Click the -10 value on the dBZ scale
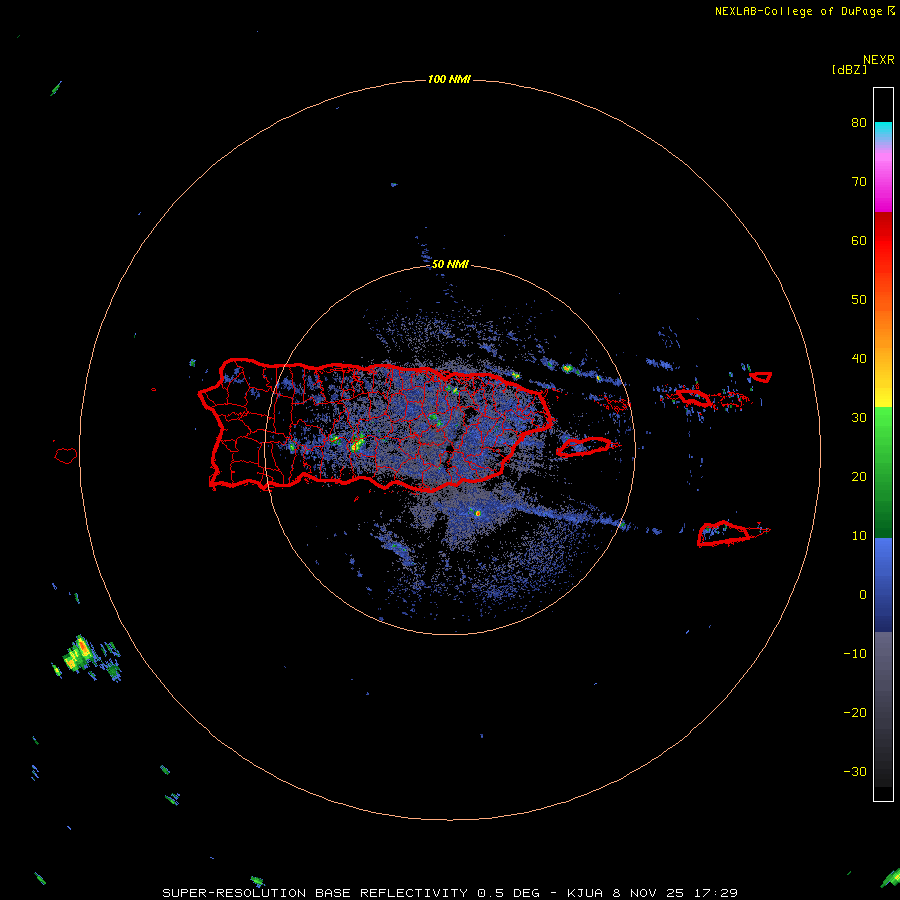 click(x=855, y=654)
